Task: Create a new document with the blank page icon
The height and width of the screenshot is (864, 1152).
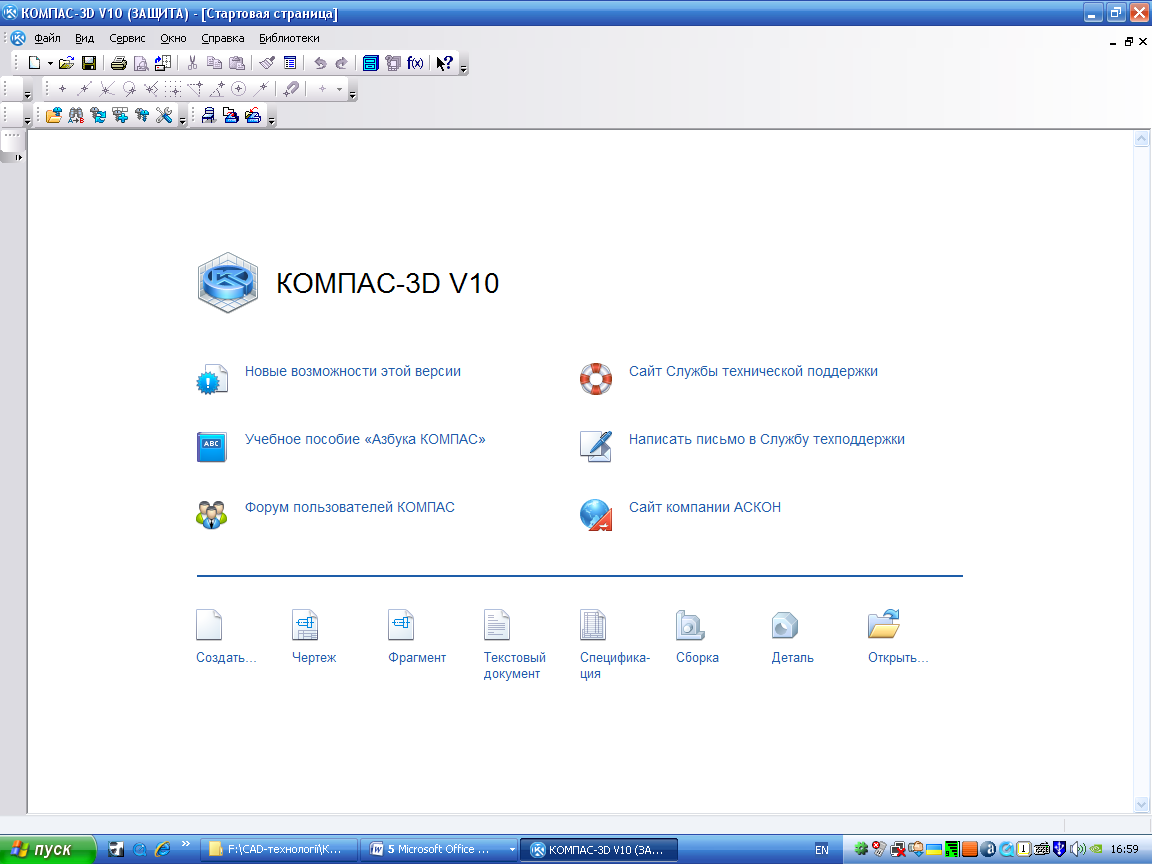Action: click(34, 63)
